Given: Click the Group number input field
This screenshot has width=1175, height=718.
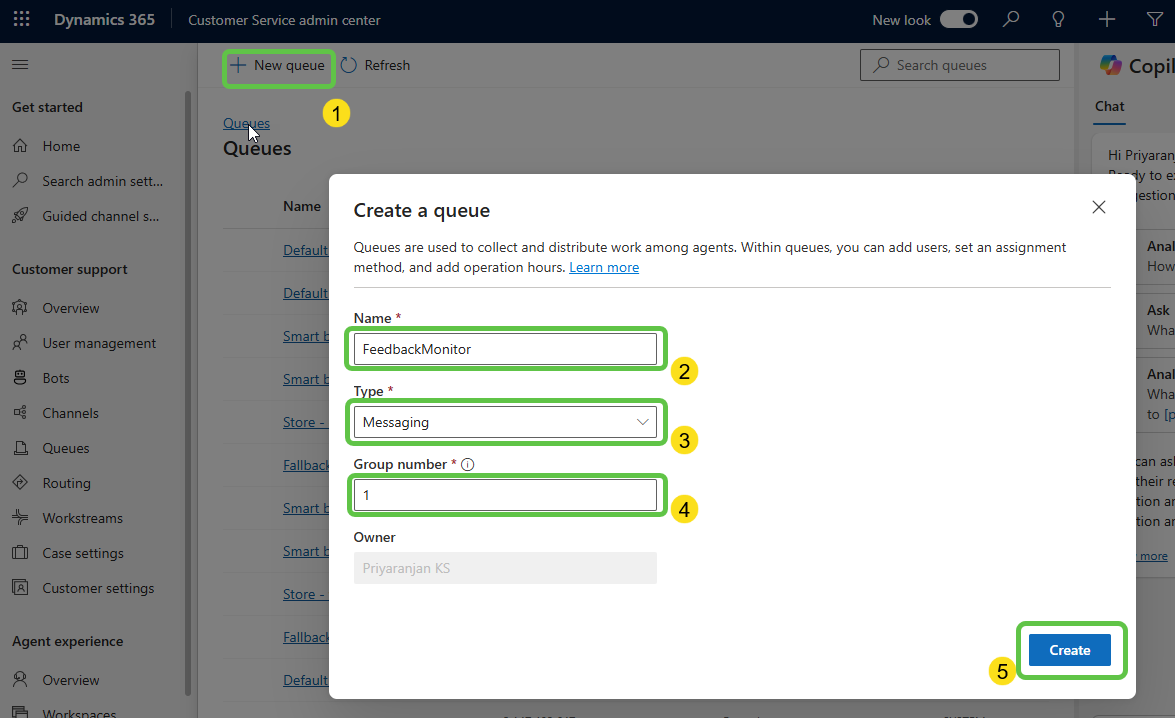Looking at the screenshot, I should 505,495.
